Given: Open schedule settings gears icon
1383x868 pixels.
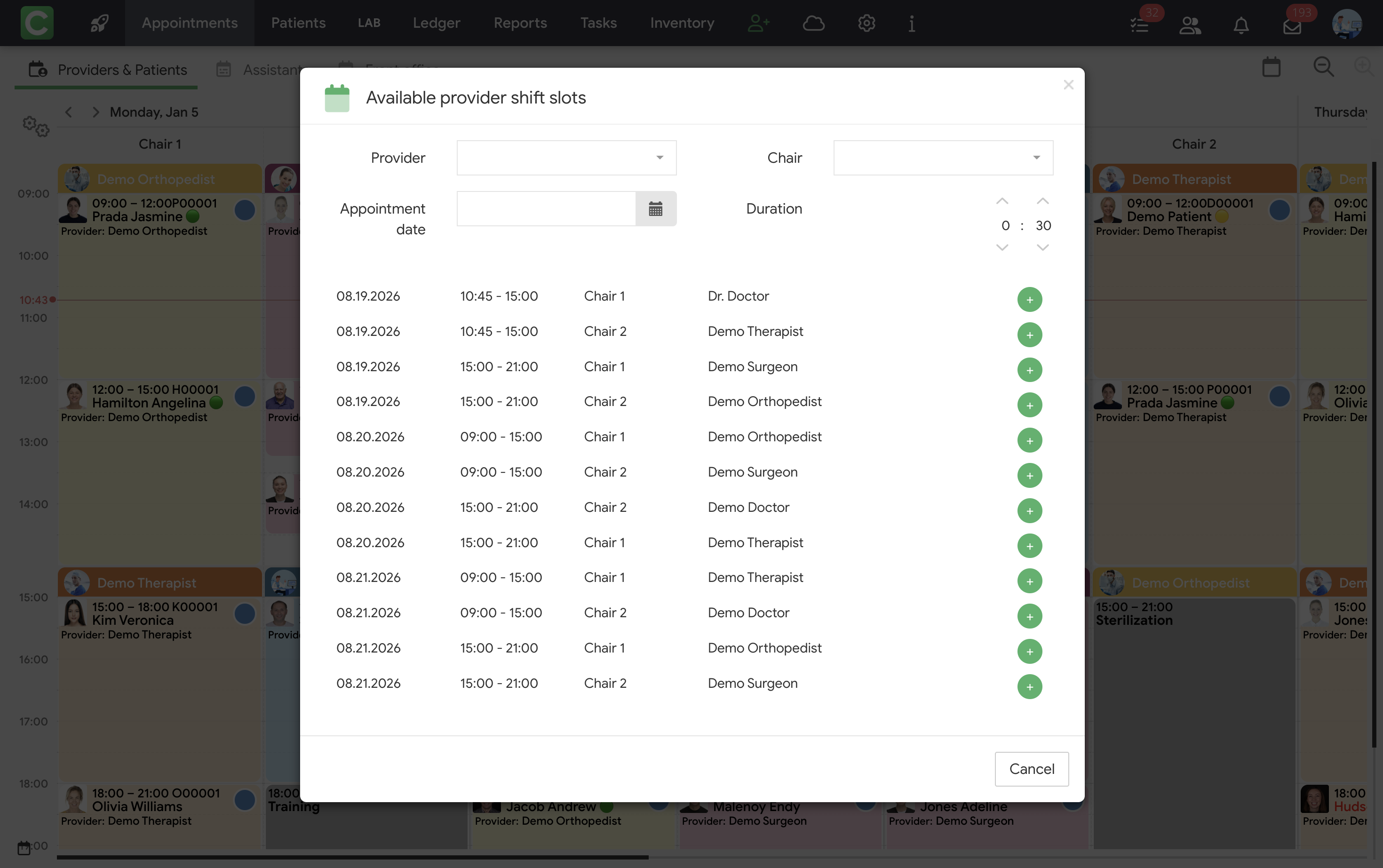Looking at the screenshot, I should pos(36,126).
